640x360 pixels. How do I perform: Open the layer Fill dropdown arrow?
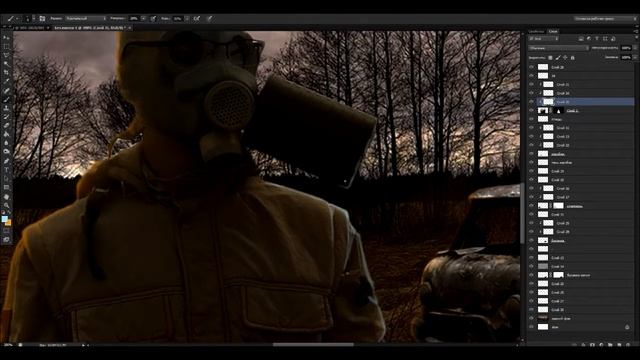pos(635,58)
